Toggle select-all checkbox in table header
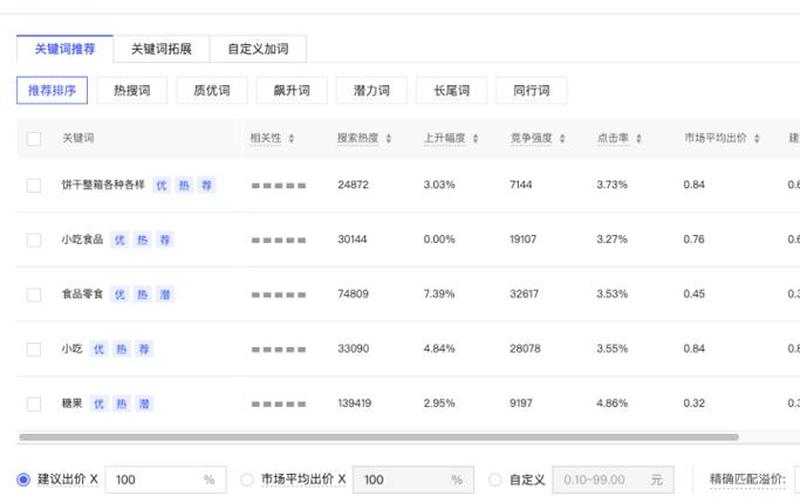Image resolution: width=800 pixels, height=500 pixels. pyautogui.click(x=34, y=139)
